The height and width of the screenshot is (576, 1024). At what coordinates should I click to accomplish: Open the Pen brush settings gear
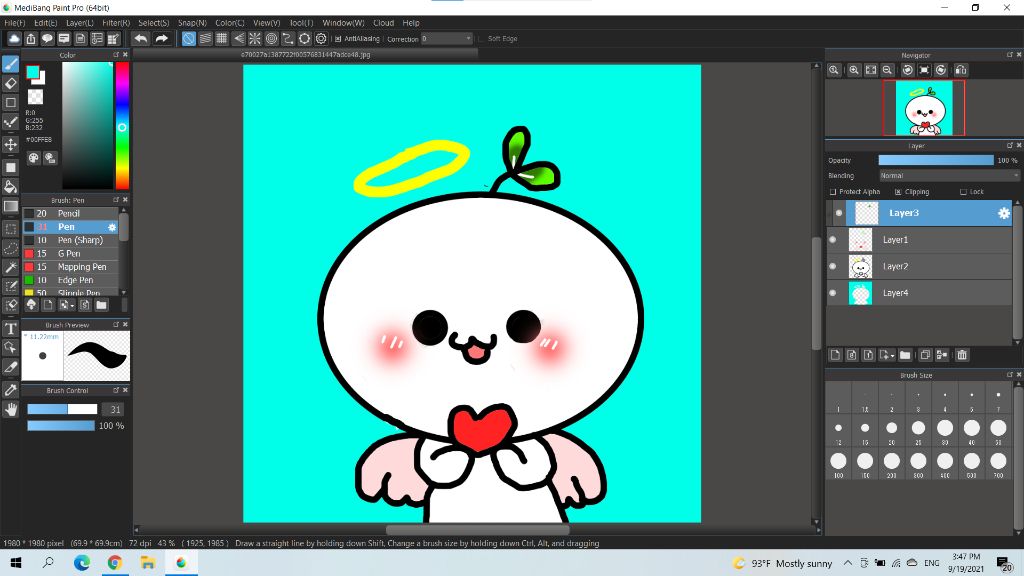pos(112,227)
